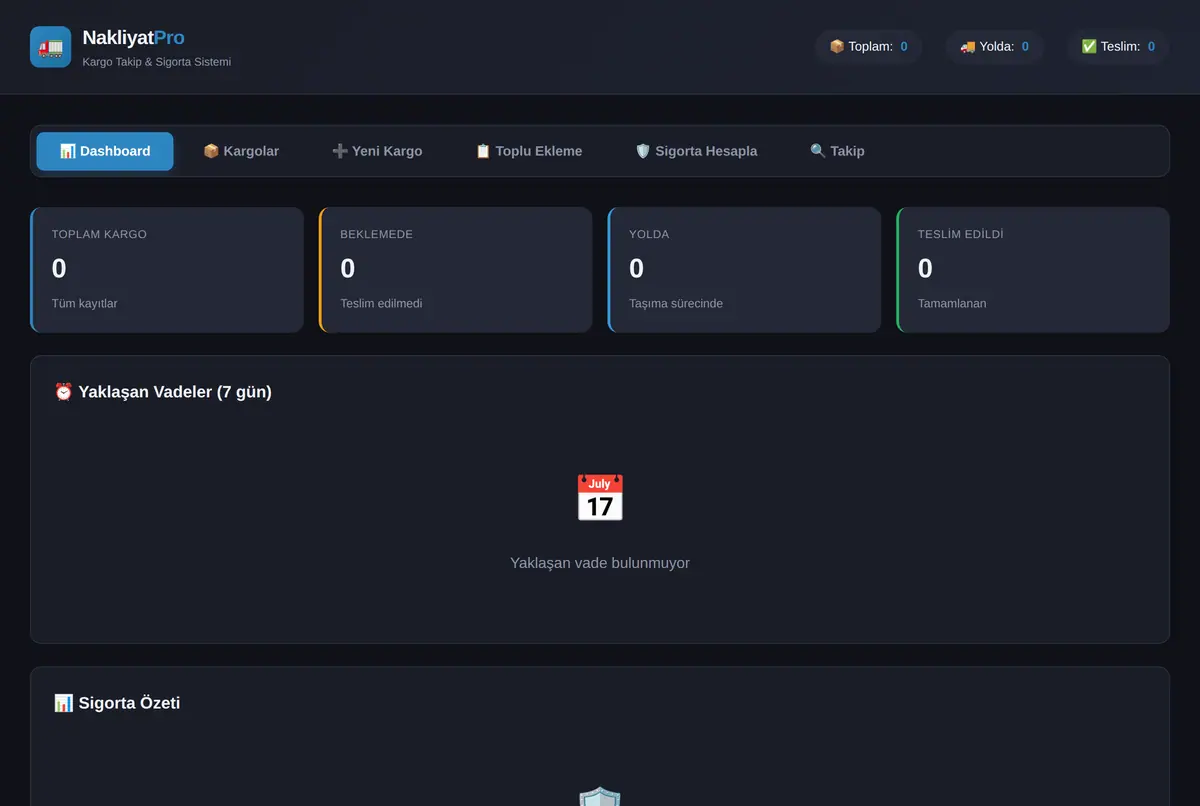Select the Teslim Edildi stat card
The image size is (1200, 806).
coord(1033,270)
